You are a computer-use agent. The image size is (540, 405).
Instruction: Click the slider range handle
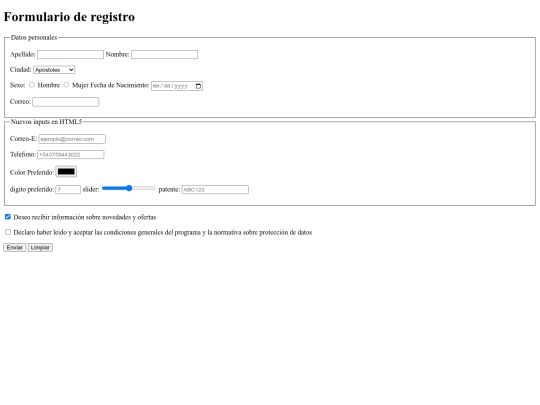[x=129, y=188]
